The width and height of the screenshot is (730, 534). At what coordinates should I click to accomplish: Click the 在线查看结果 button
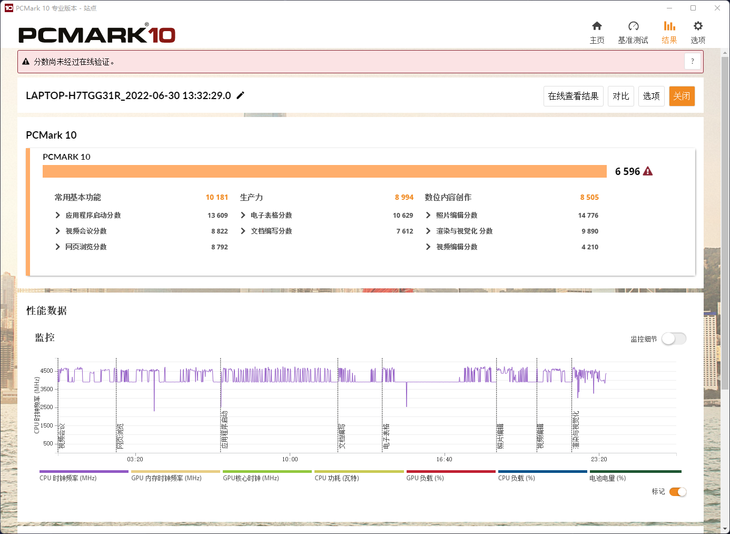[573, 96]
